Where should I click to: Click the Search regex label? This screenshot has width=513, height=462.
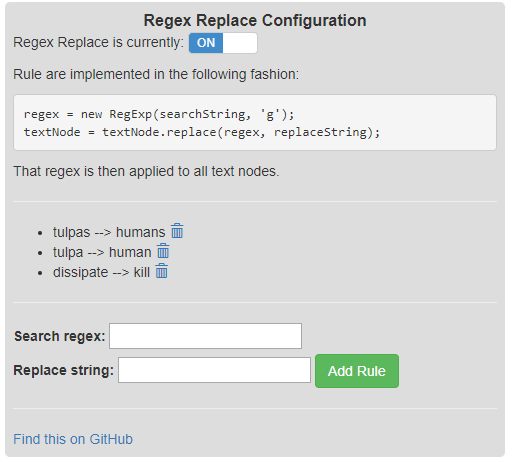(60, 336)
